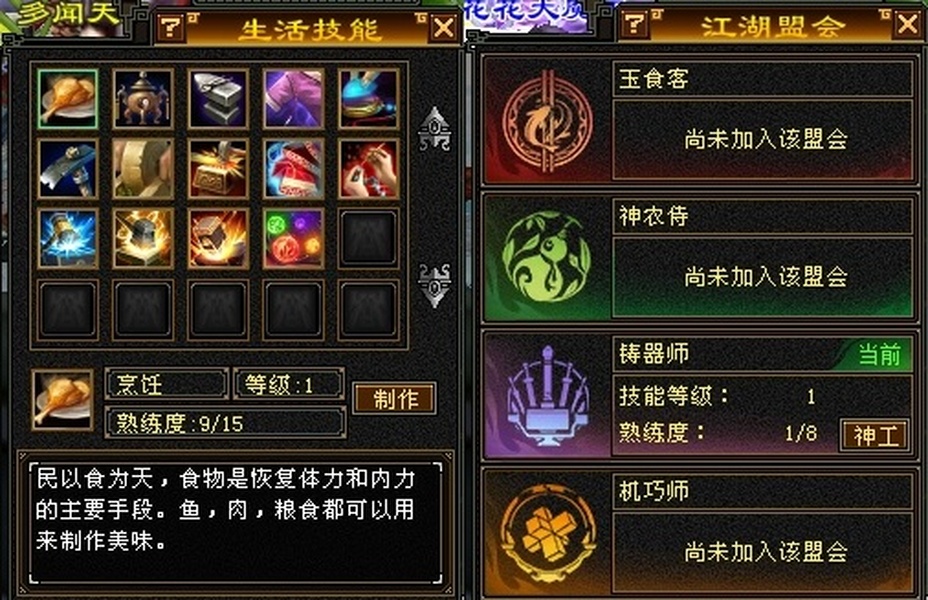The width and height of the screenshot is (928, 600).
Task: Select the 机巧师 orange emblem
Action: pos(547,533)
